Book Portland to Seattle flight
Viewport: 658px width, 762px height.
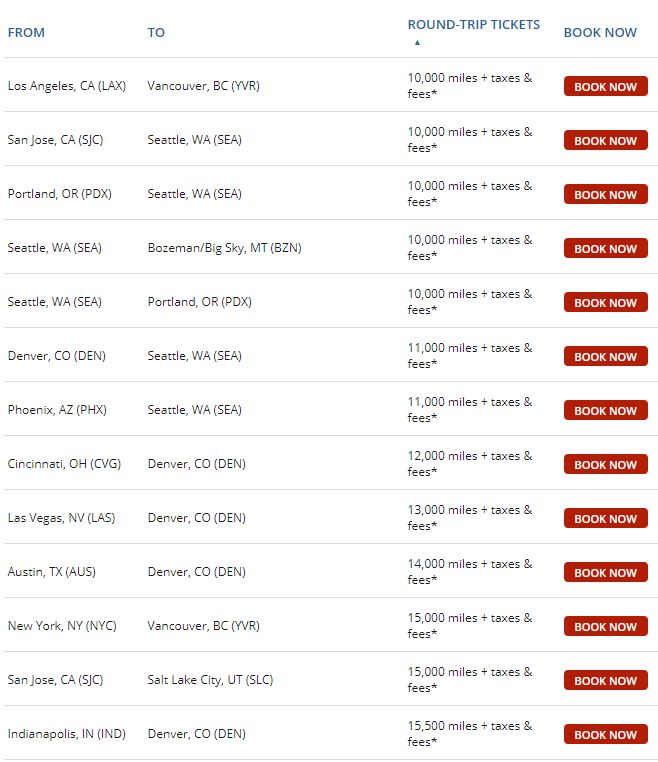tap(605, 195)
